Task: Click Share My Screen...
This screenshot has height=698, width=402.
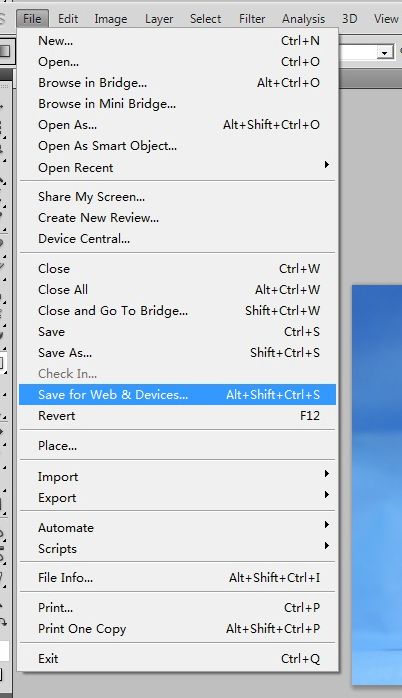Action: click(x=177, y=196)
